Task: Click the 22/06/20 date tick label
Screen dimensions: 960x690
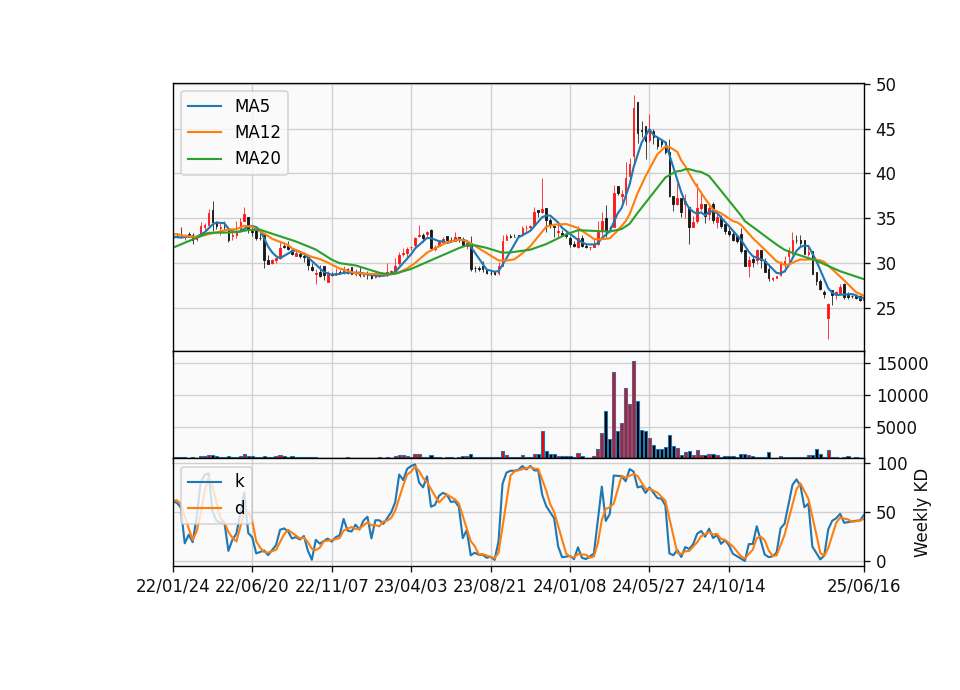Action: (252, 586)
